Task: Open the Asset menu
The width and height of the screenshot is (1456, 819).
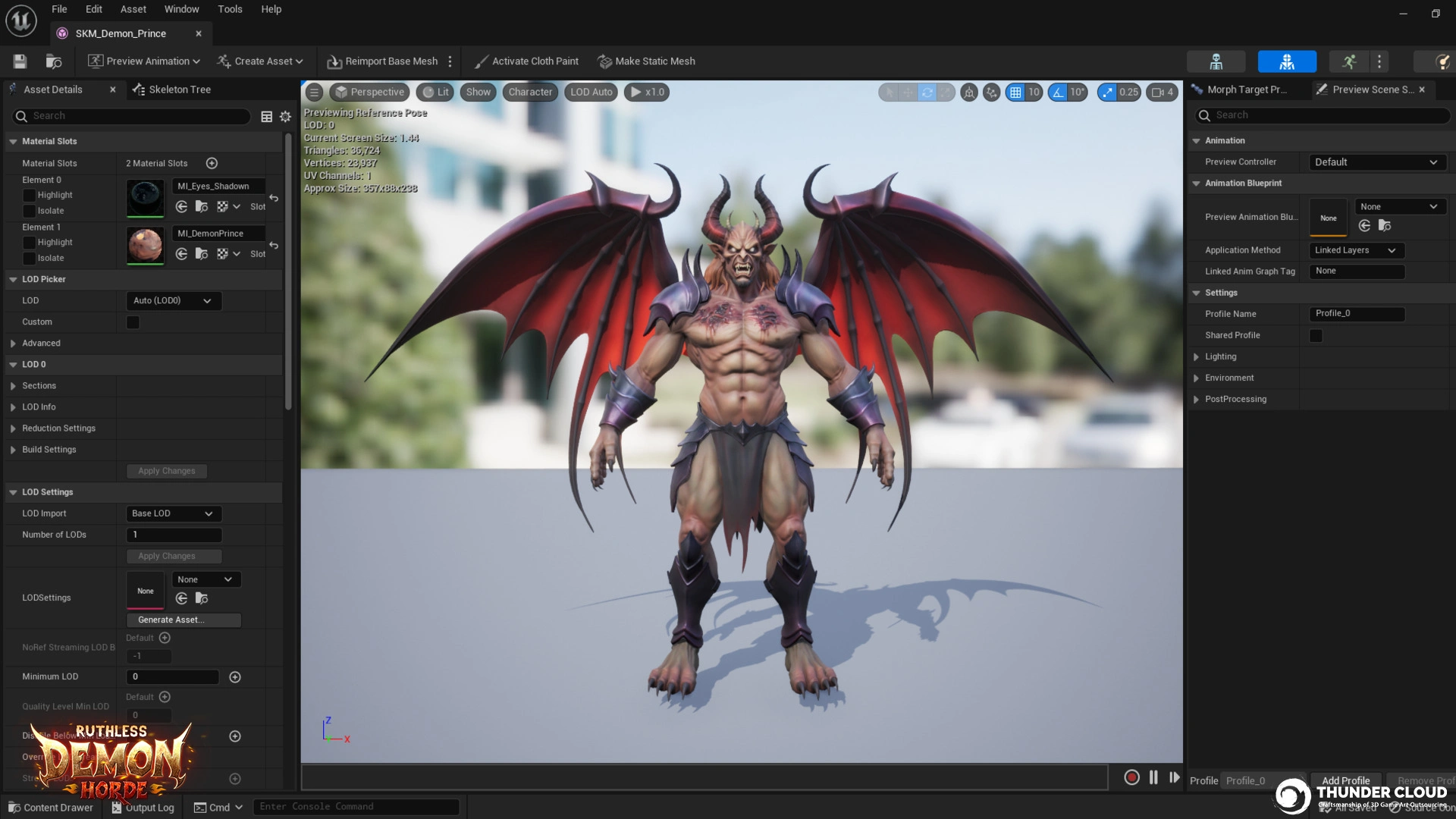Action: pos(133,9)
